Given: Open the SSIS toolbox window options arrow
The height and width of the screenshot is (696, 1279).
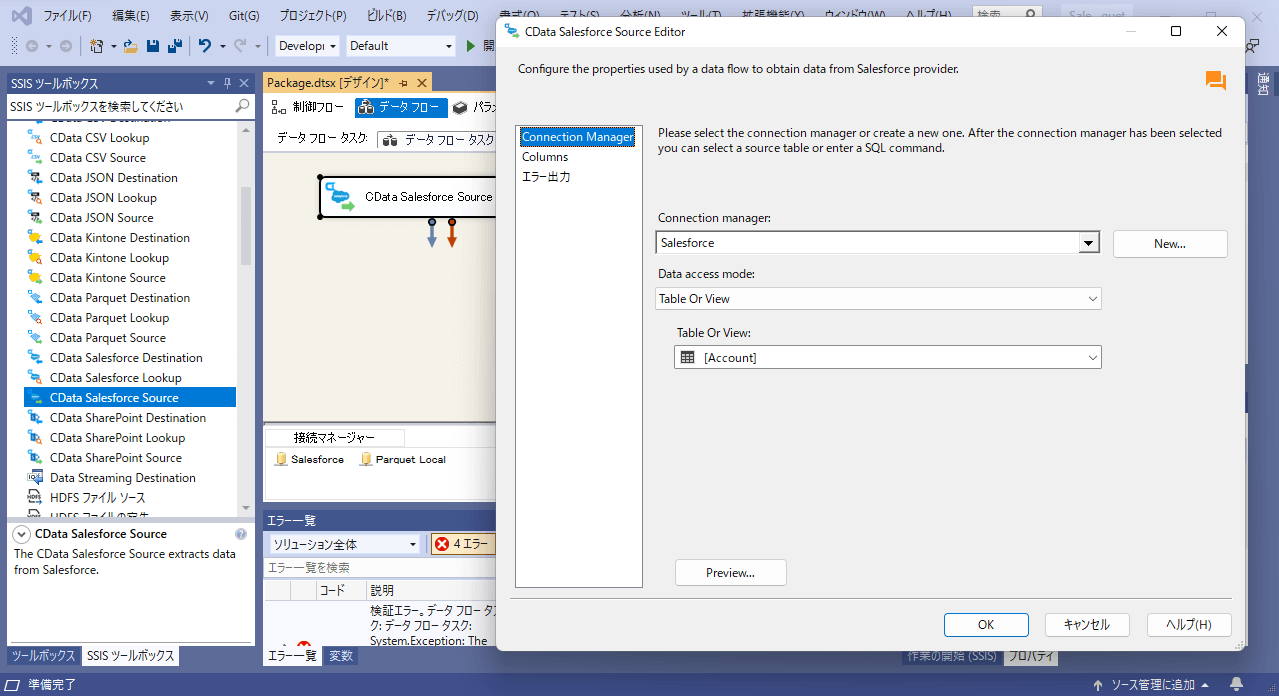Looking at the screenshot, I should coord(211,83).
